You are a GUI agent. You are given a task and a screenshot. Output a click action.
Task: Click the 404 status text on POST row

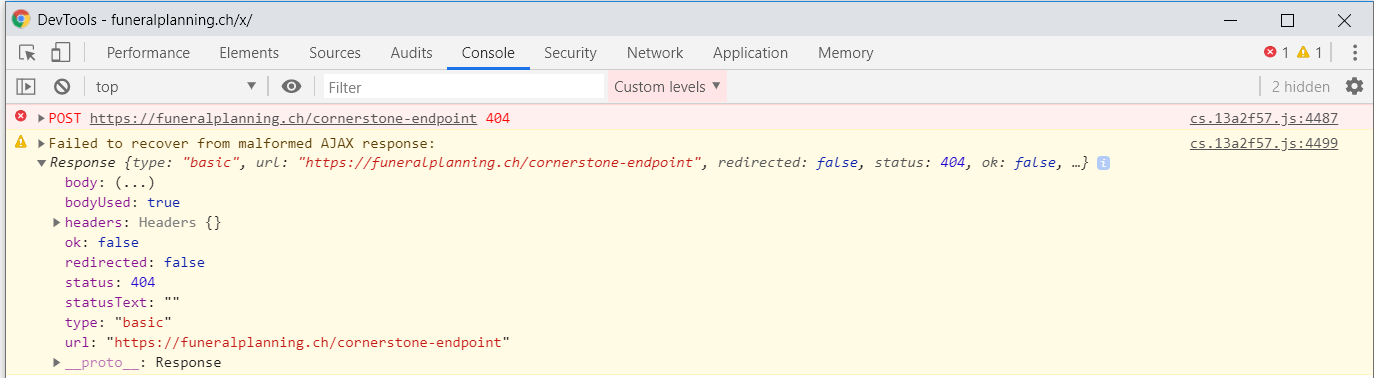tap(498, 118)
